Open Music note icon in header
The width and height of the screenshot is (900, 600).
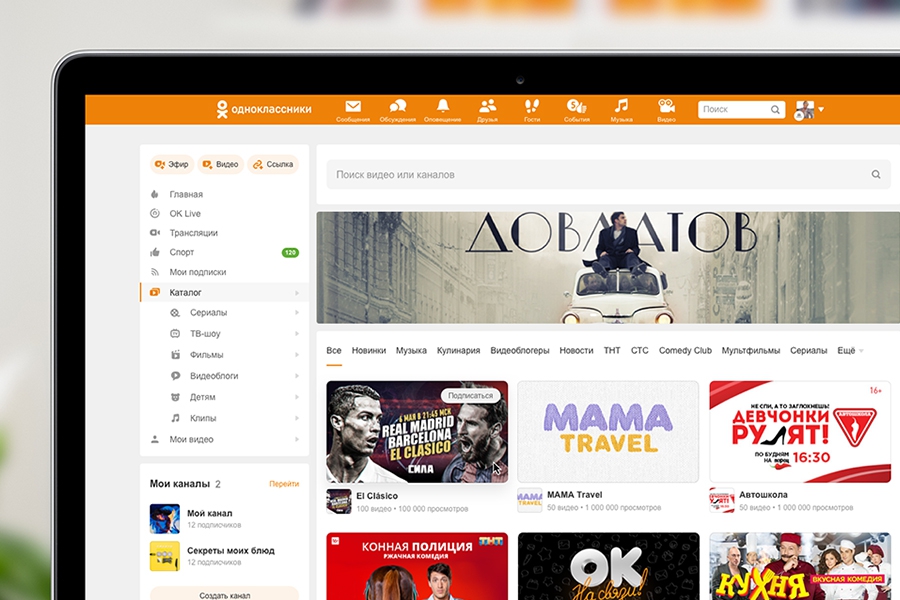[622, 106]
